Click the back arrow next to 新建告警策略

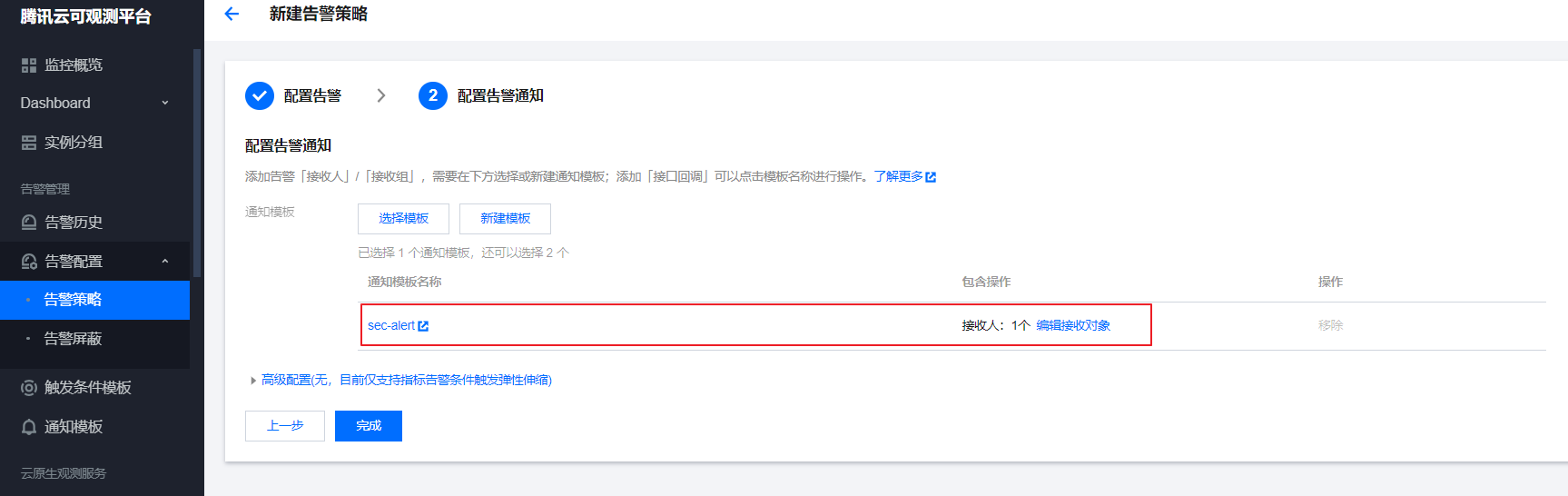(x=232, y=14)
